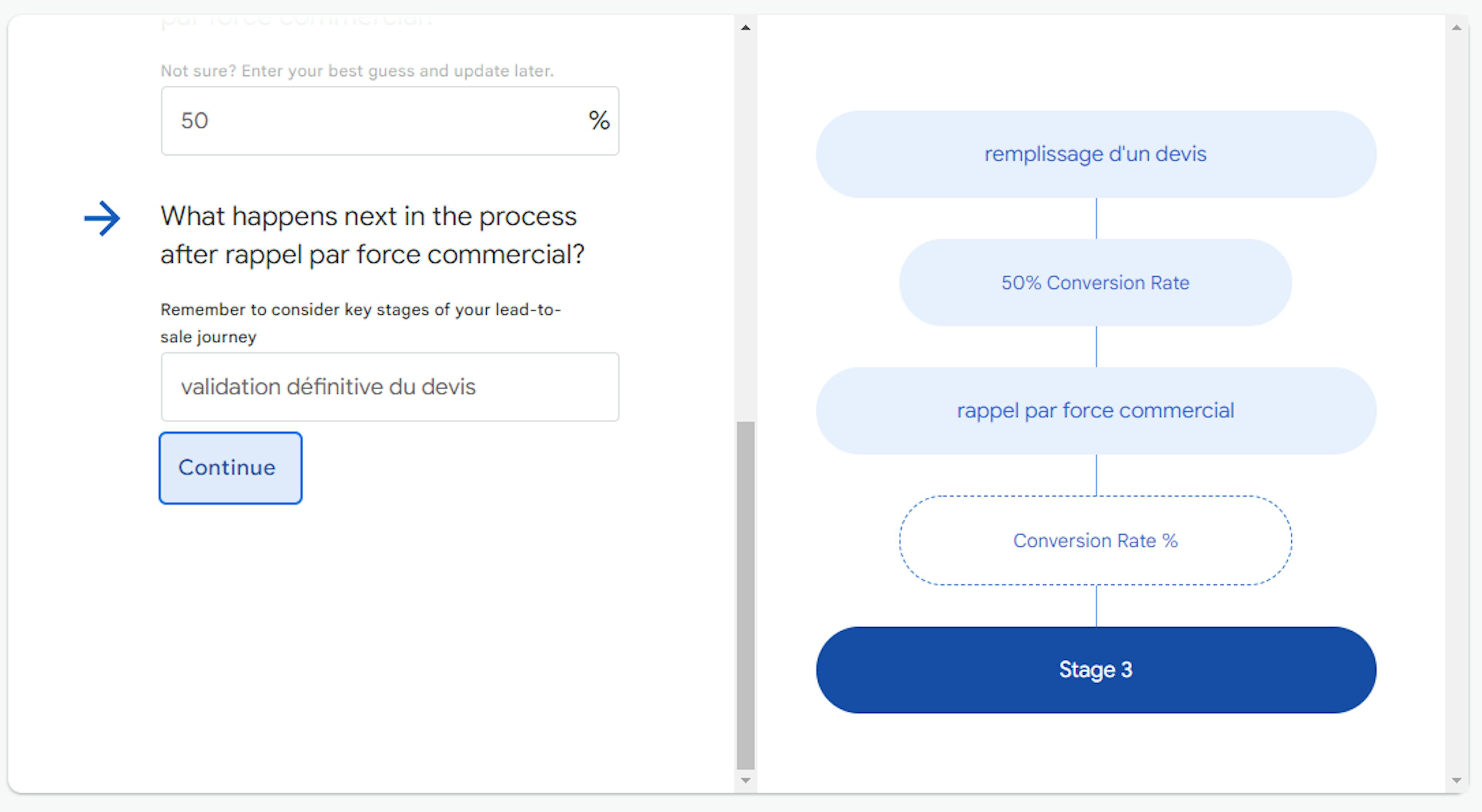Click right panel scroll-up arrow

coord(1456,28)
